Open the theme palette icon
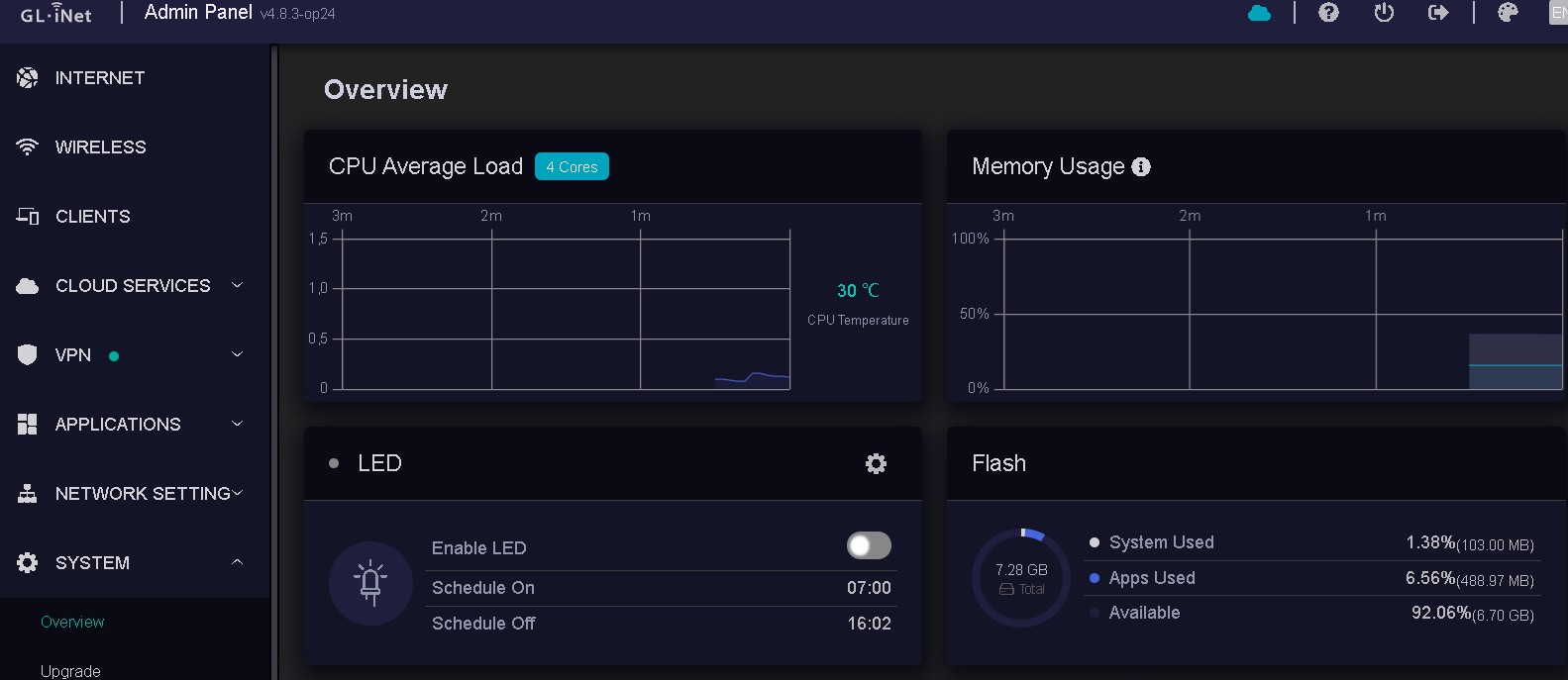Image resolution: width=1568 pixels, height=680 pixels. click(x=1508, y=13)
